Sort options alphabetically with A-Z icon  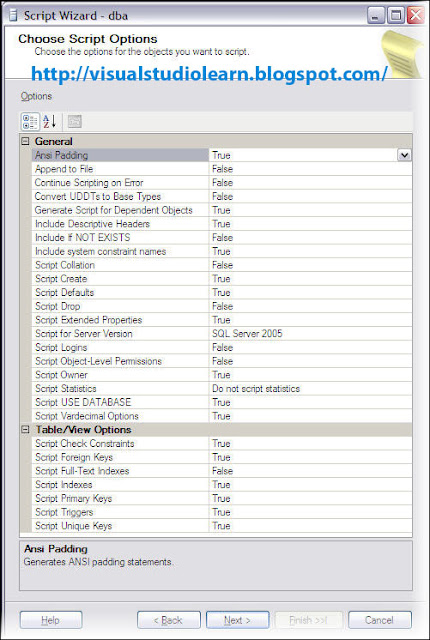point(49,122)
